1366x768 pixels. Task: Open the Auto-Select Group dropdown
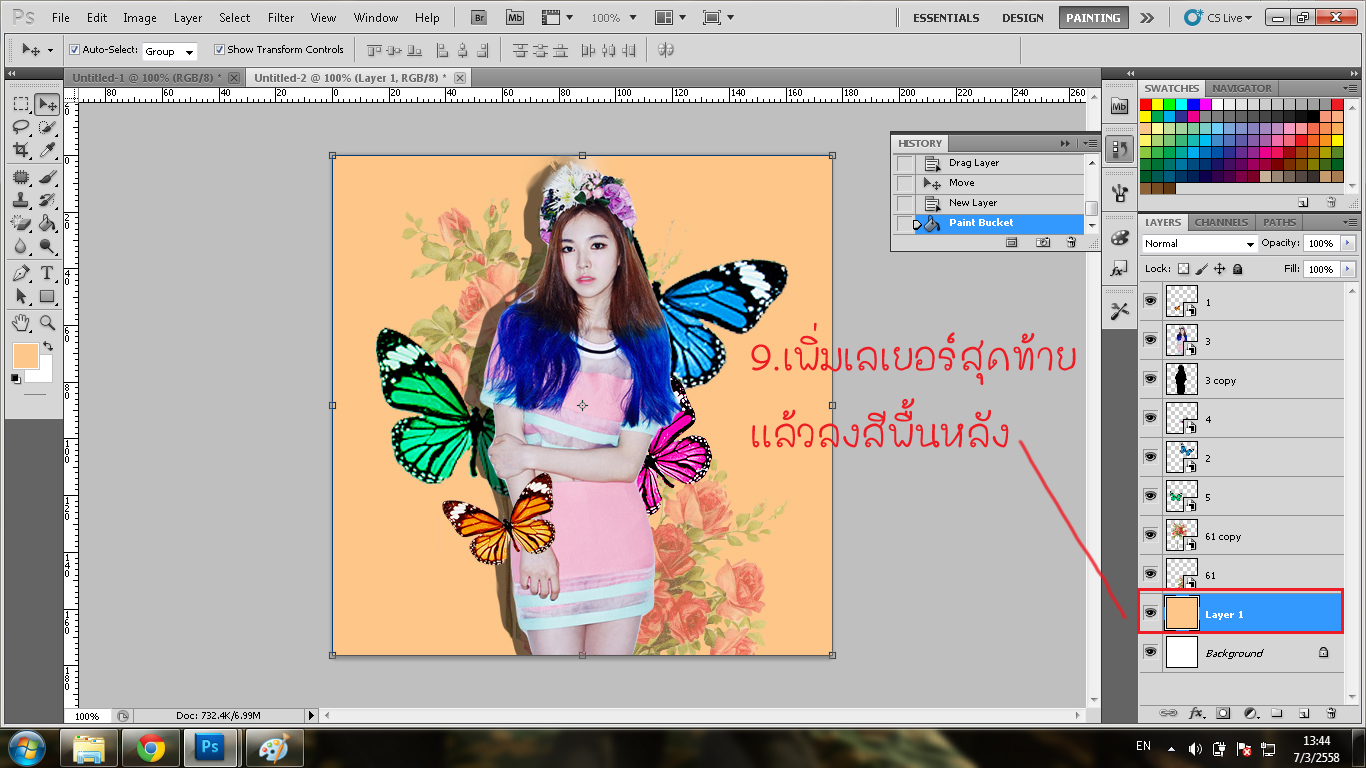pos(170,51)
